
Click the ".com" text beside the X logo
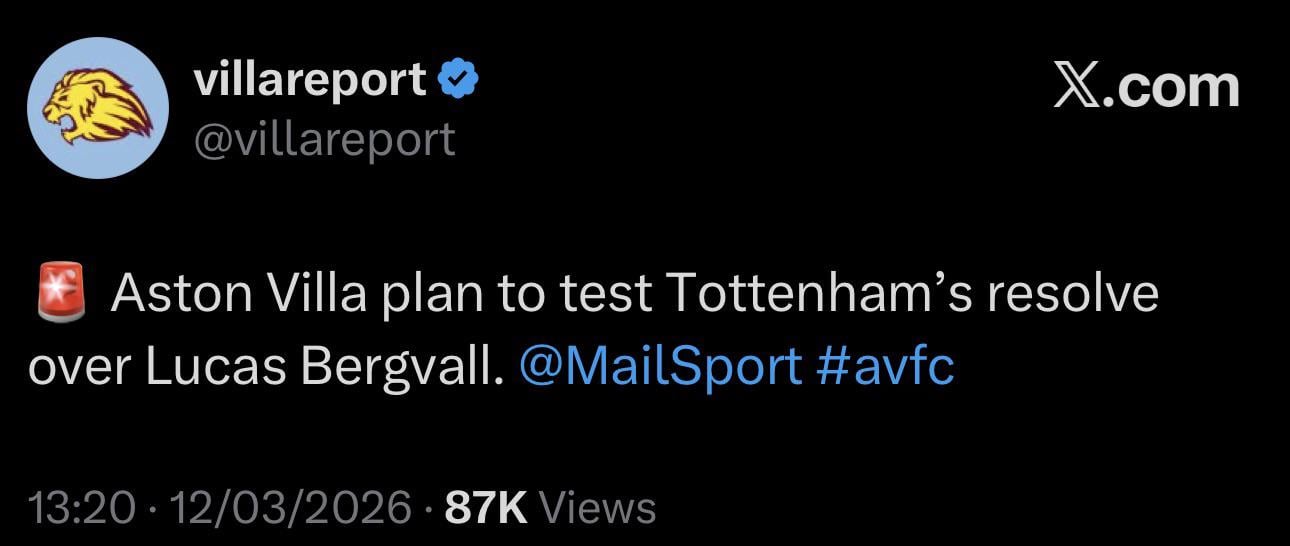pos(1178,88)
